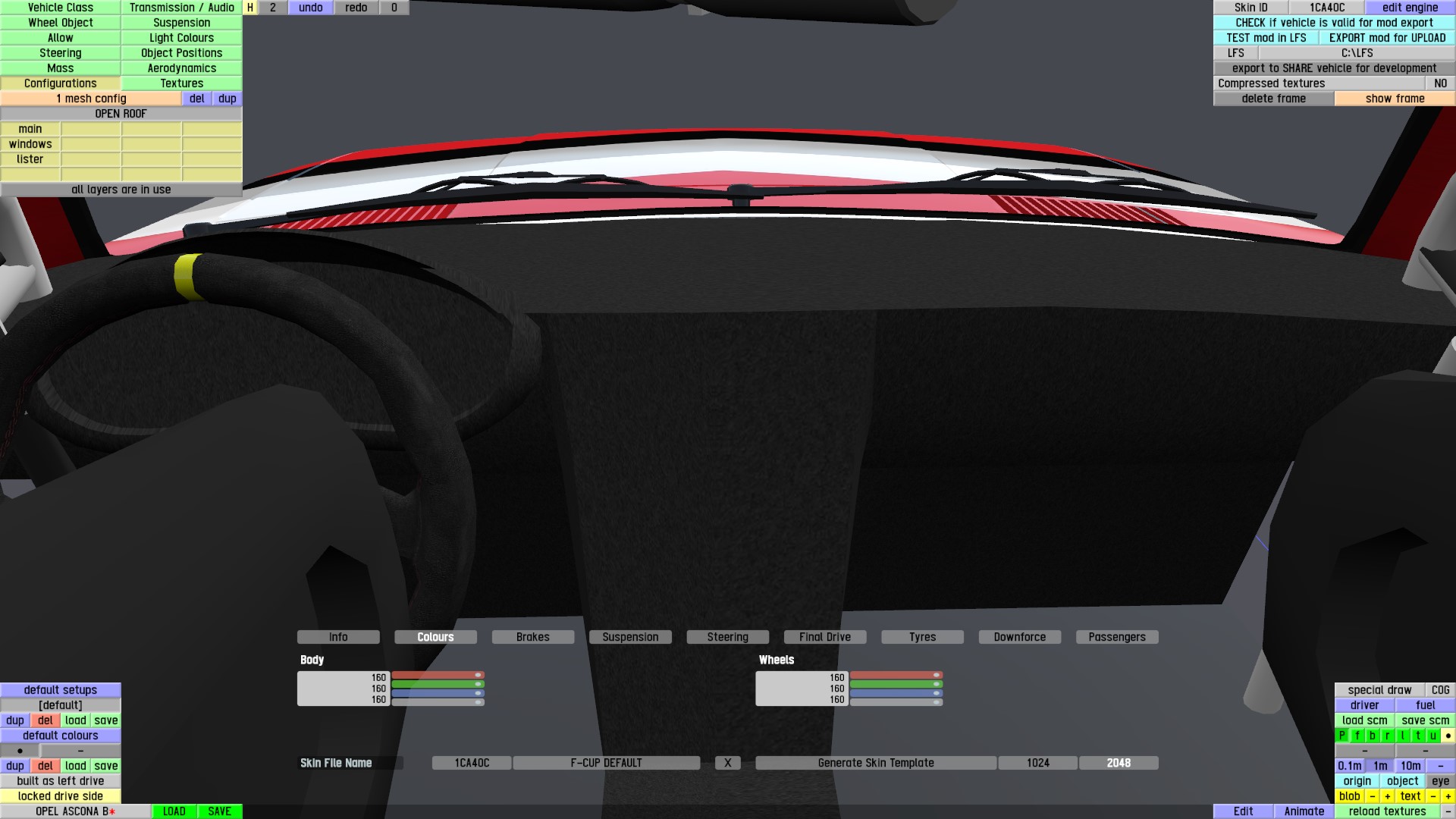1456x819 pixels.
Task: Toggle the eye view button
Action: click(x=1440, y=781)
